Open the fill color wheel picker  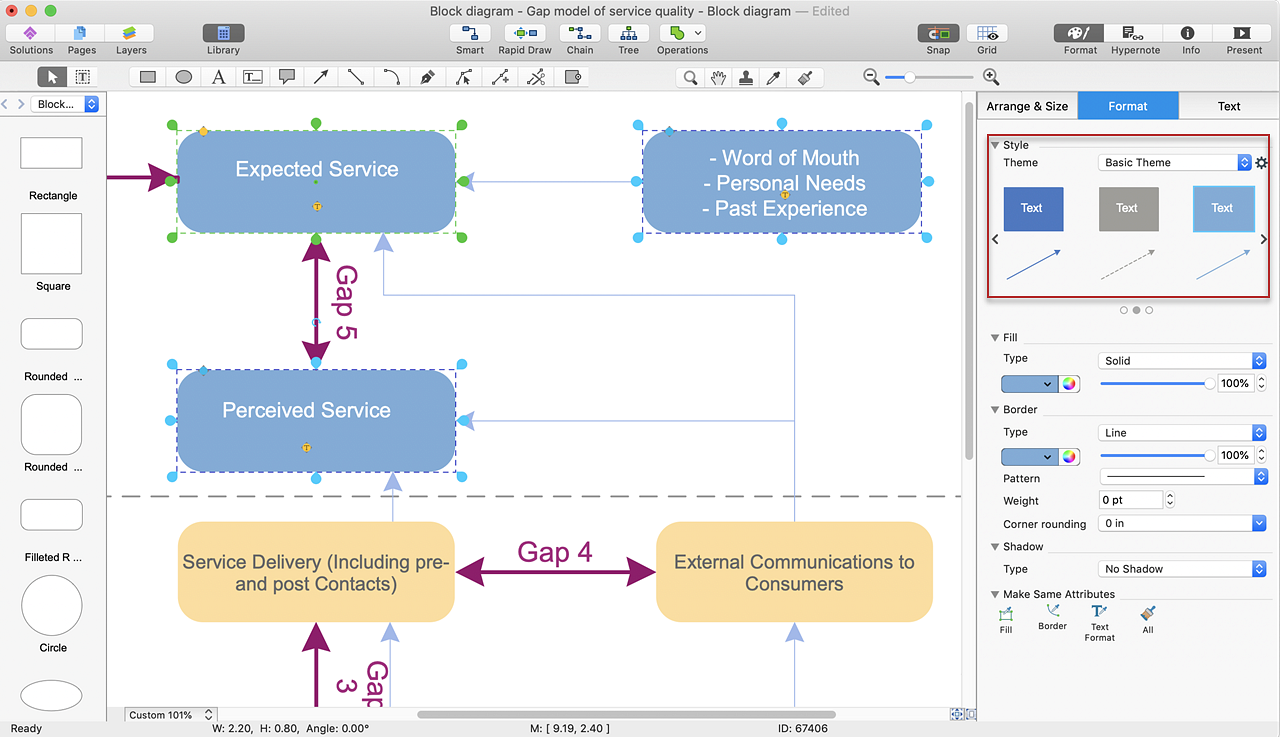[x=1070, y=384]
